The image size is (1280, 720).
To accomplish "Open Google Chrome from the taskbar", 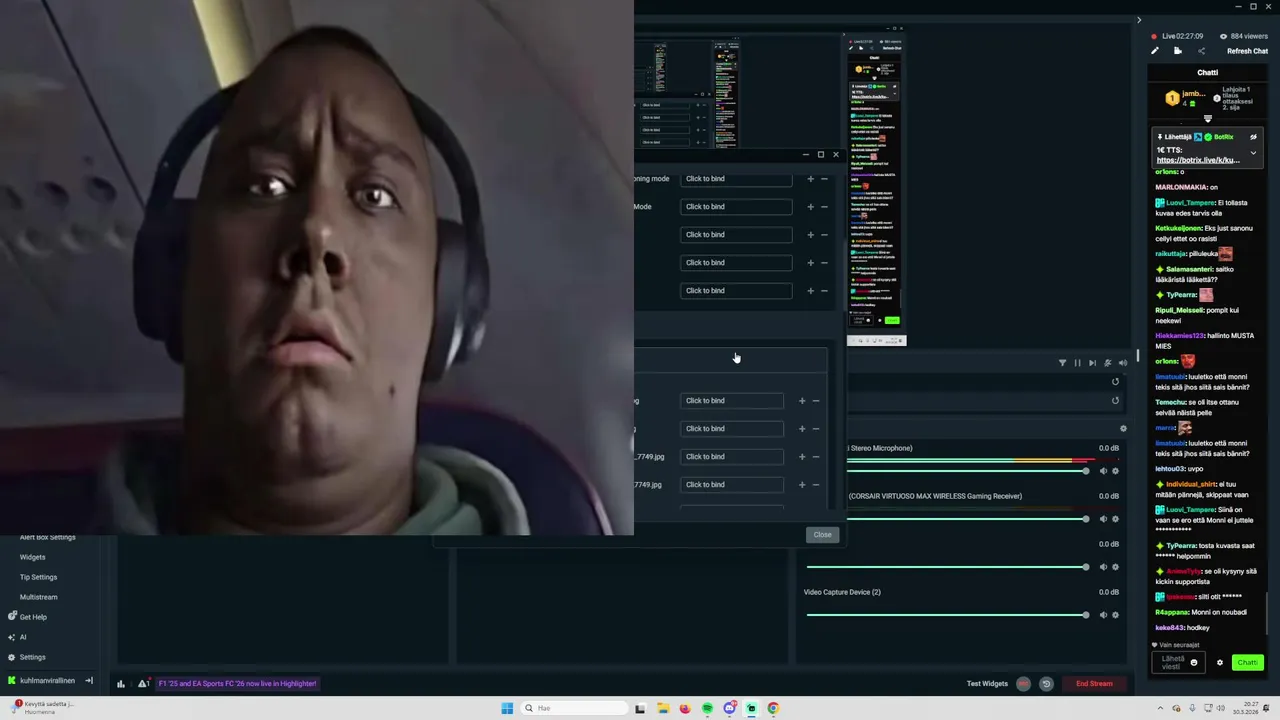I will pos(773,708).
